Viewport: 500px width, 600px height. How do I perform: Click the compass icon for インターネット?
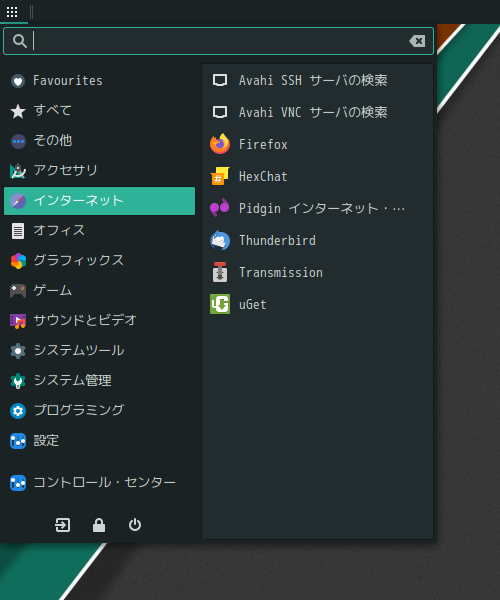click(18, 201)
